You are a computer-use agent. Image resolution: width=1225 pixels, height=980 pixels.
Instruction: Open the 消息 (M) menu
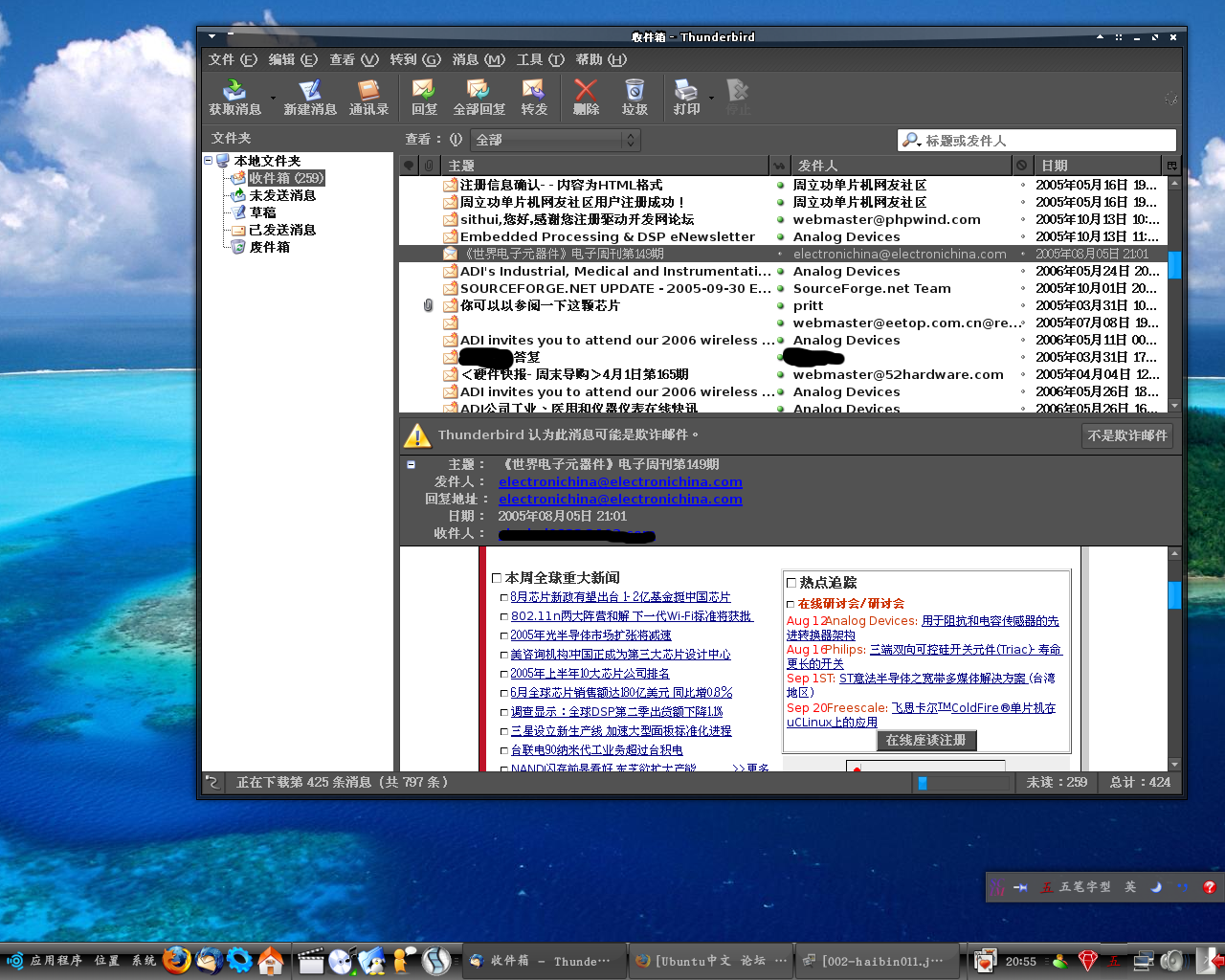[x=479, y=59]
